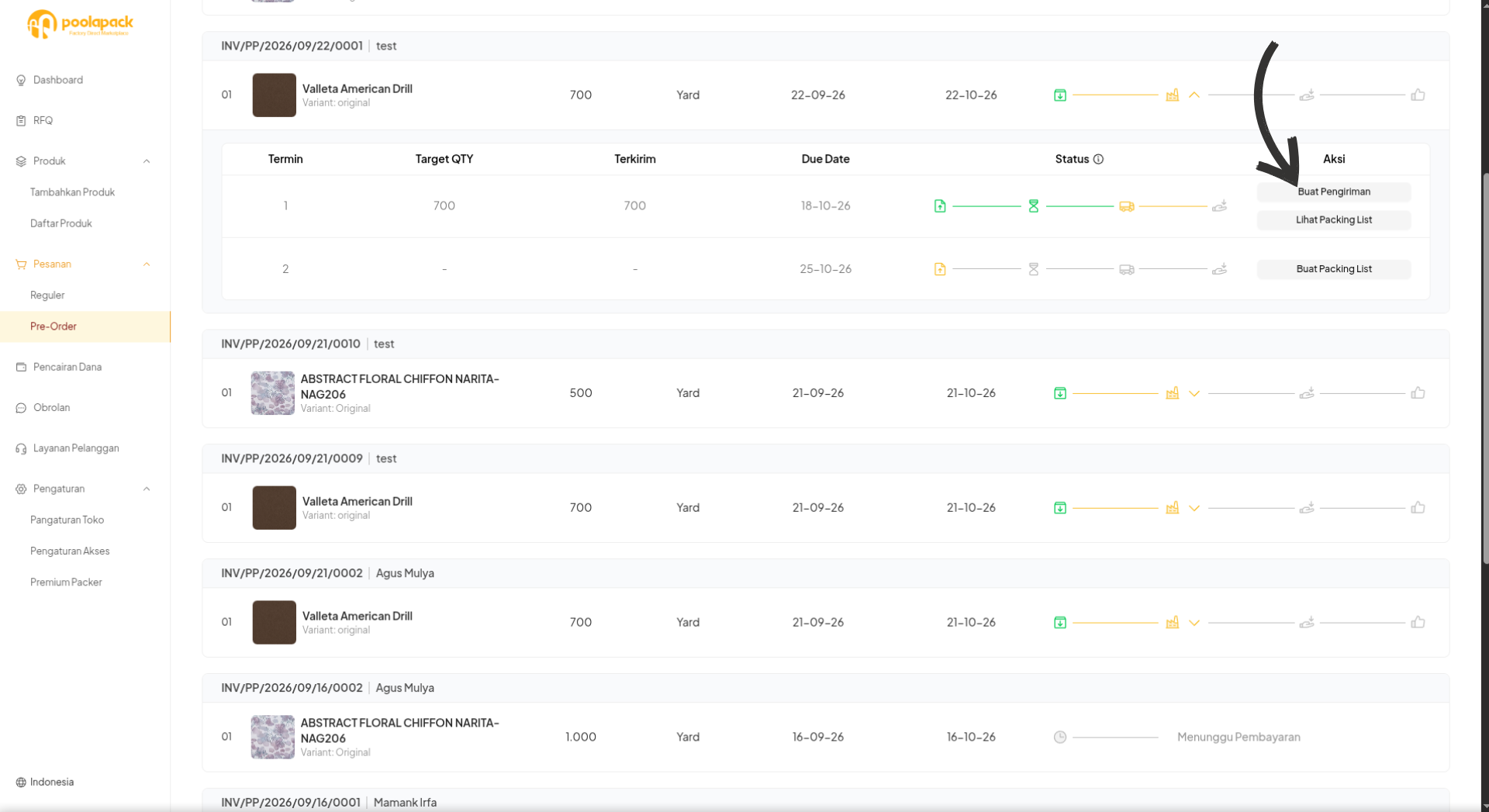Click packing list document icon in termin 2

(940, 269)
